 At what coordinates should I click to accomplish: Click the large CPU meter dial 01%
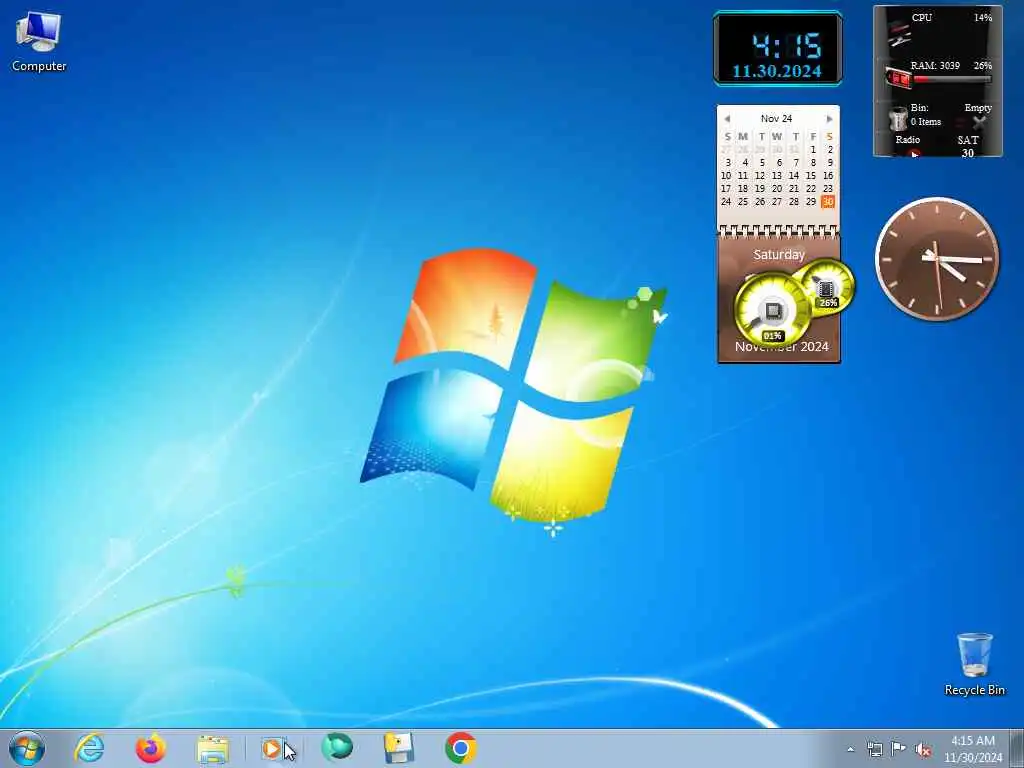773,309
